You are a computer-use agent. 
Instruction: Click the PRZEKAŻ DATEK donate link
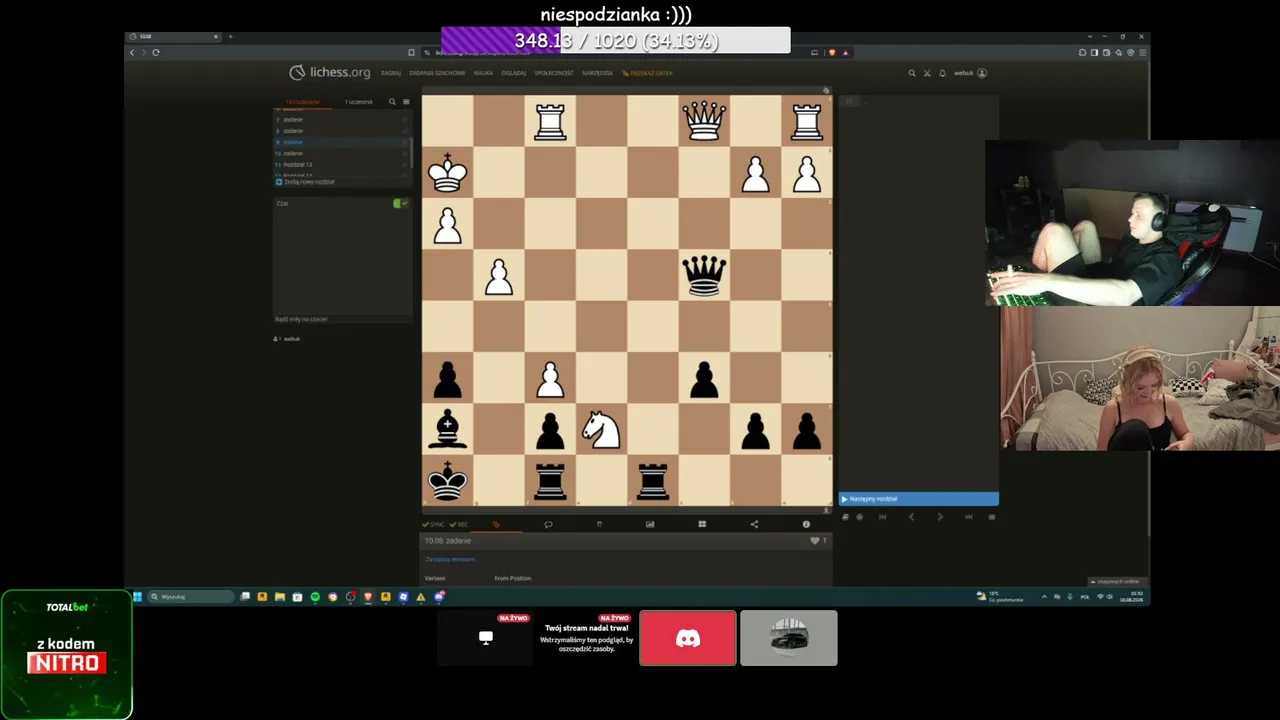(647, 73)
